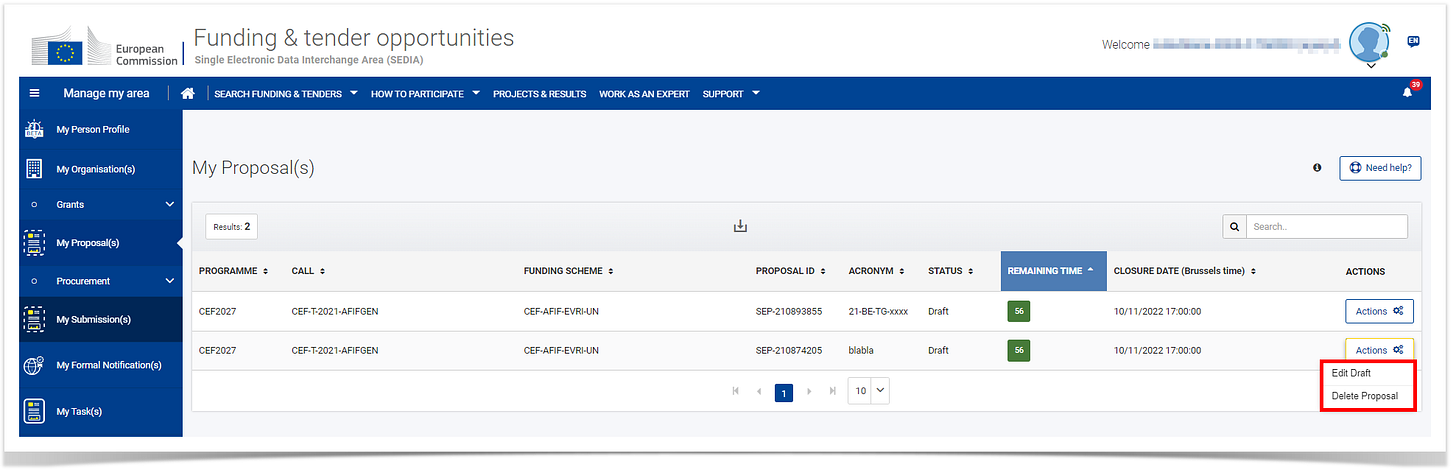This screenshot has width=1456, height=473.
Task: Sort by CALL column
Action: click(x=308, y=271)
